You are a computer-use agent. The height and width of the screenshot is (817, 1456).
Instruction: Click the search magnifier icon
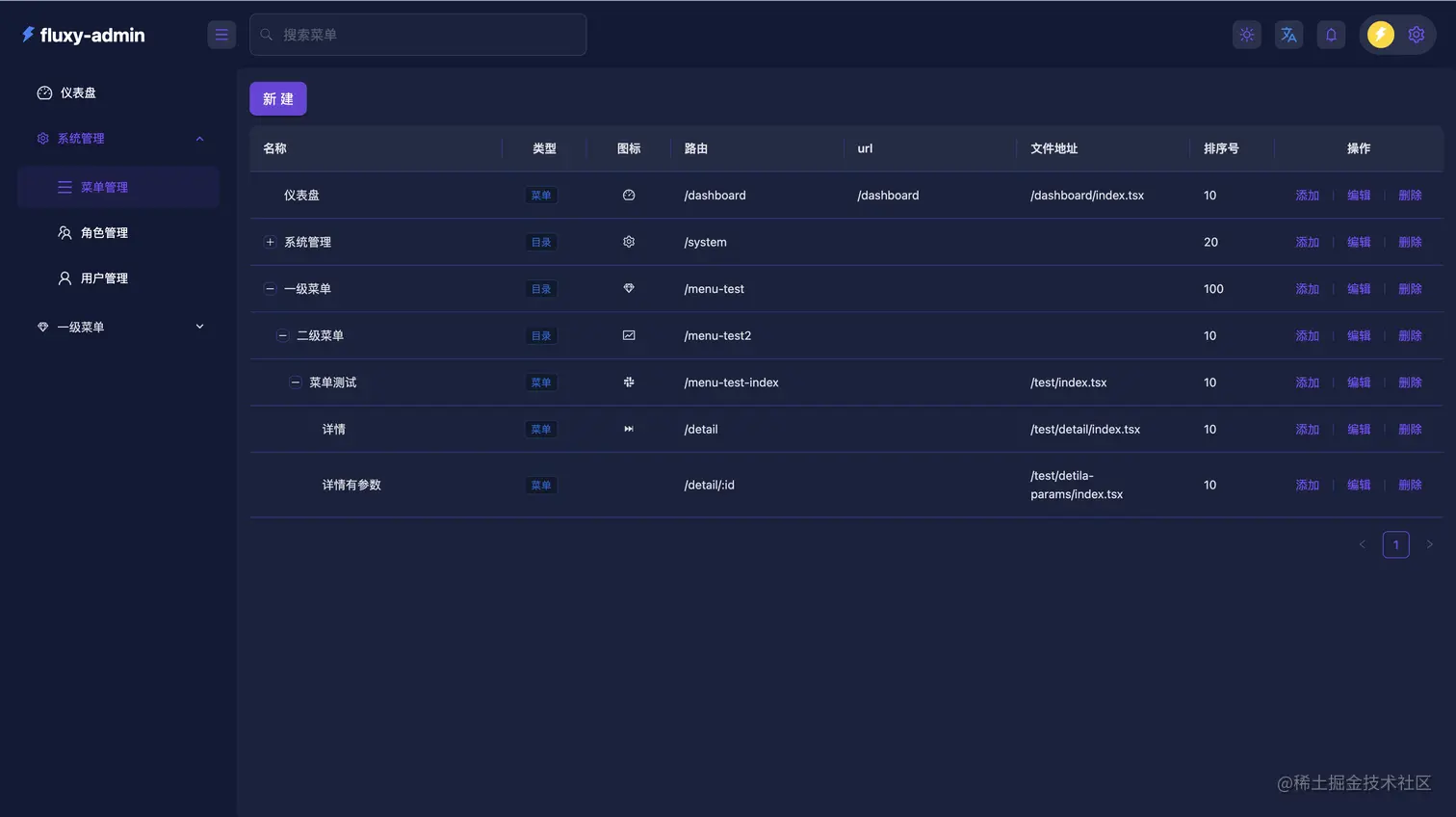coord(267,35)
